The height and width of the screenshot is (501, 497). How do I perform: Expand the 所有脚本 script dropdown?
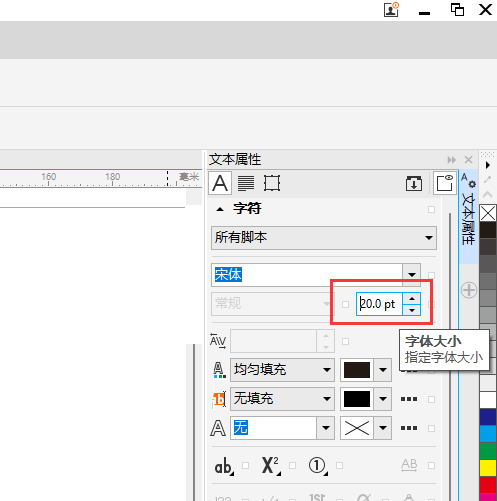324,238
